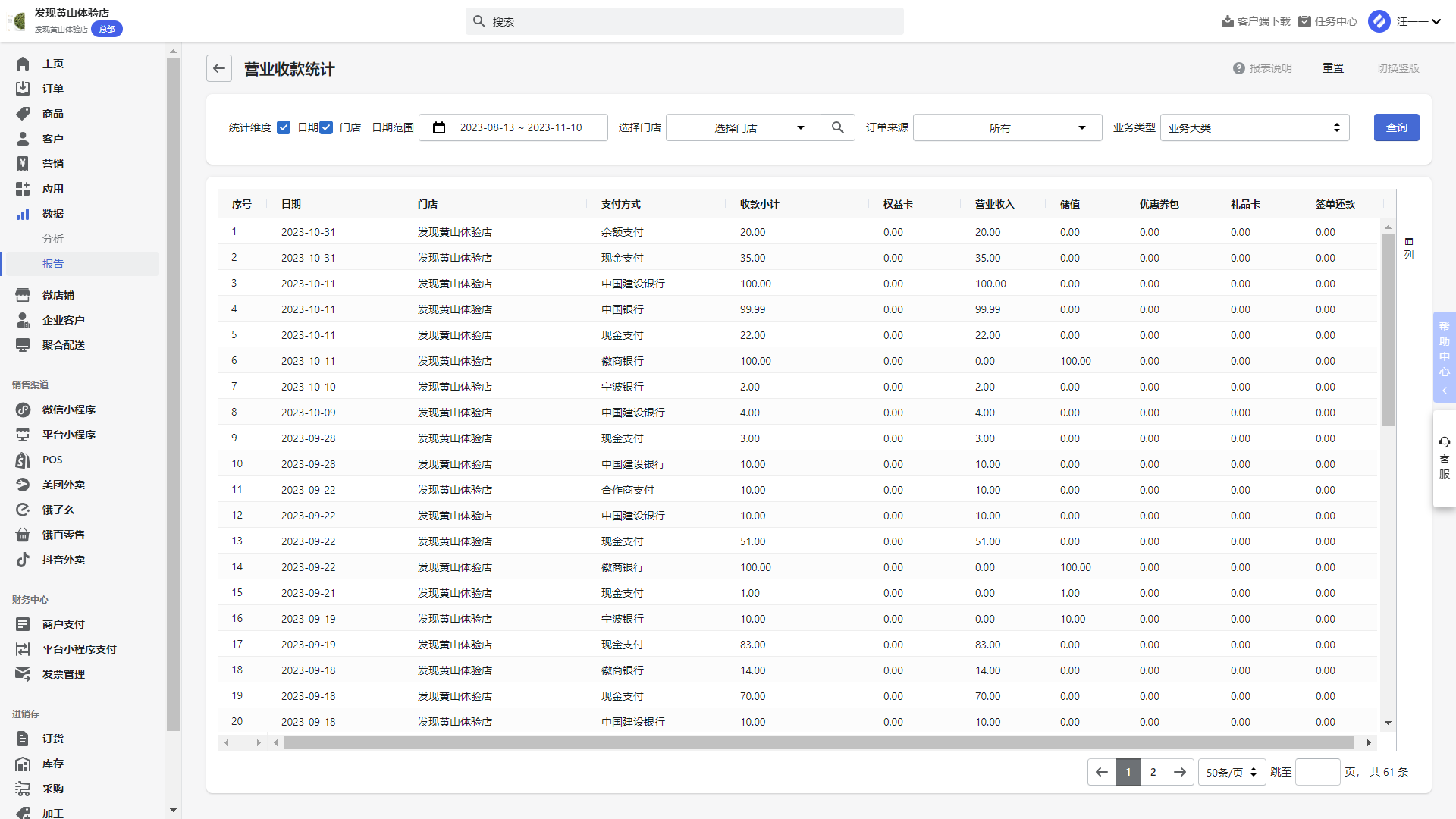
Task: Click the next page arrow button
Action: 1179,772
